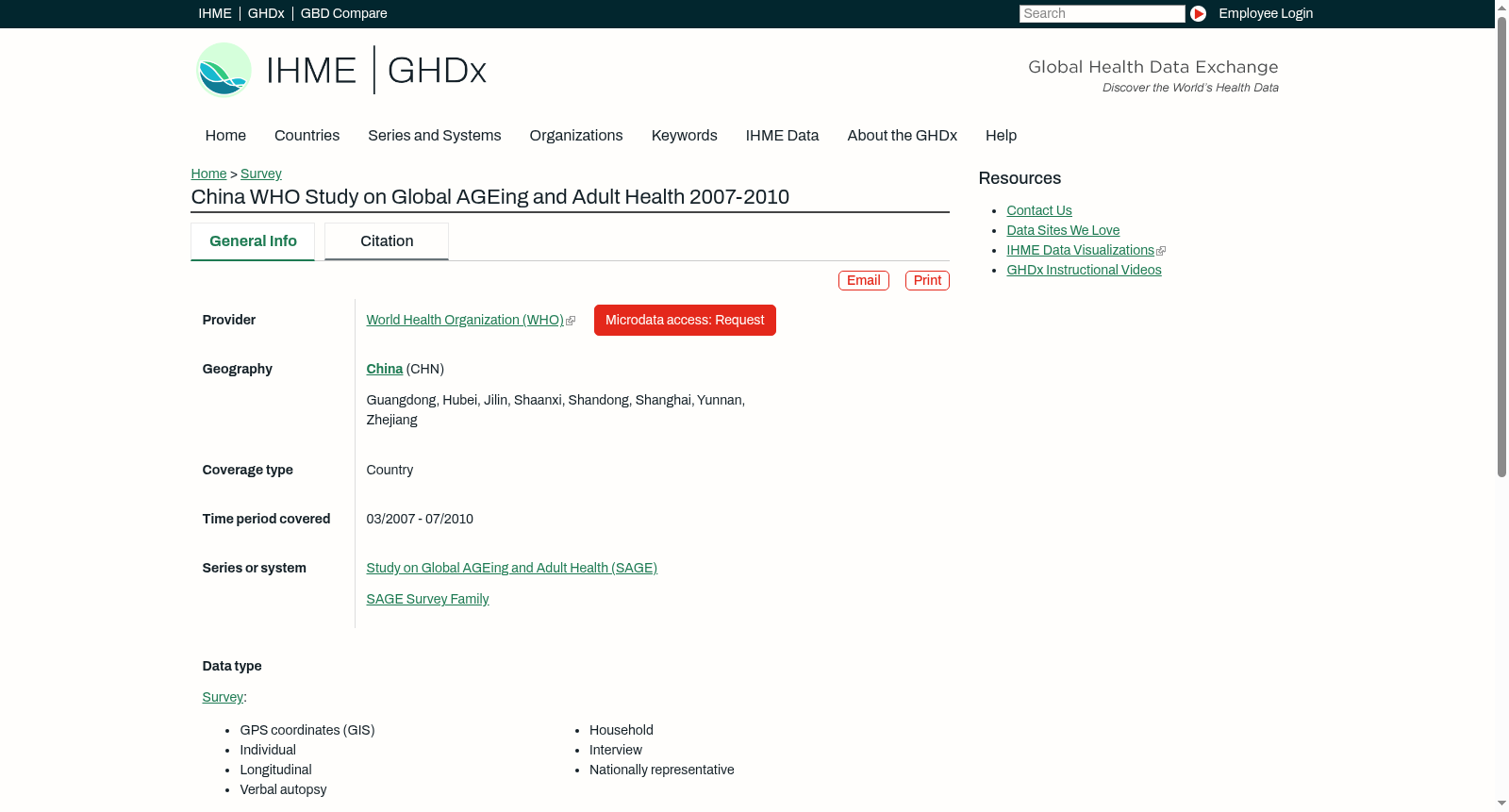The width and height of the screenshot is (1509, 812).
Task: Switch to the Citation tab
Action: [387, 241]
